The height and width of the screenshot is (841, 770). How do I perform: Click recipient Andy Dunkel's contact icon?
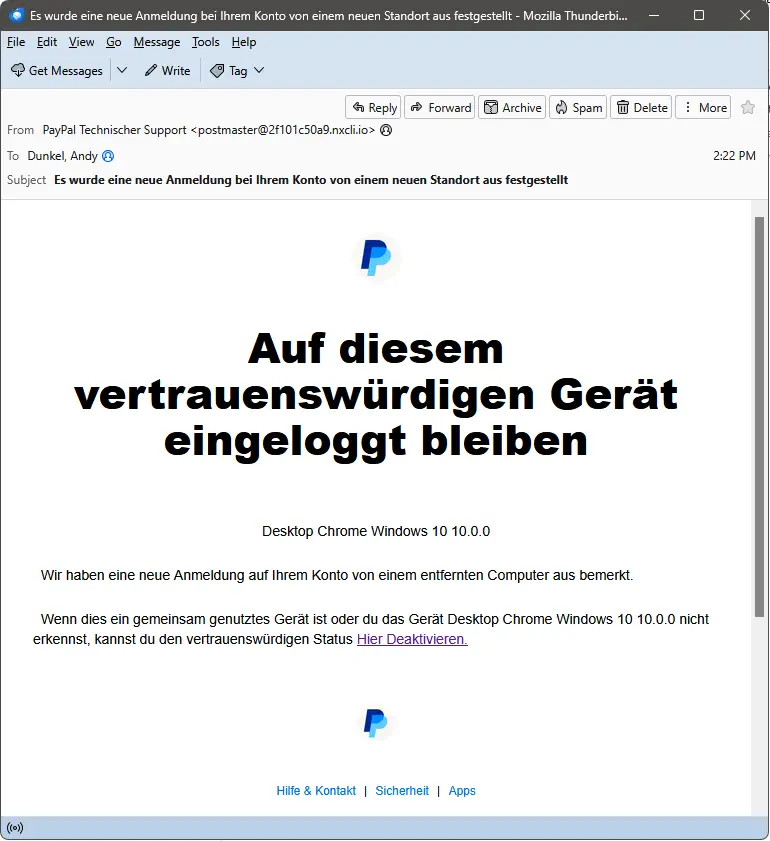click(108, 156)
